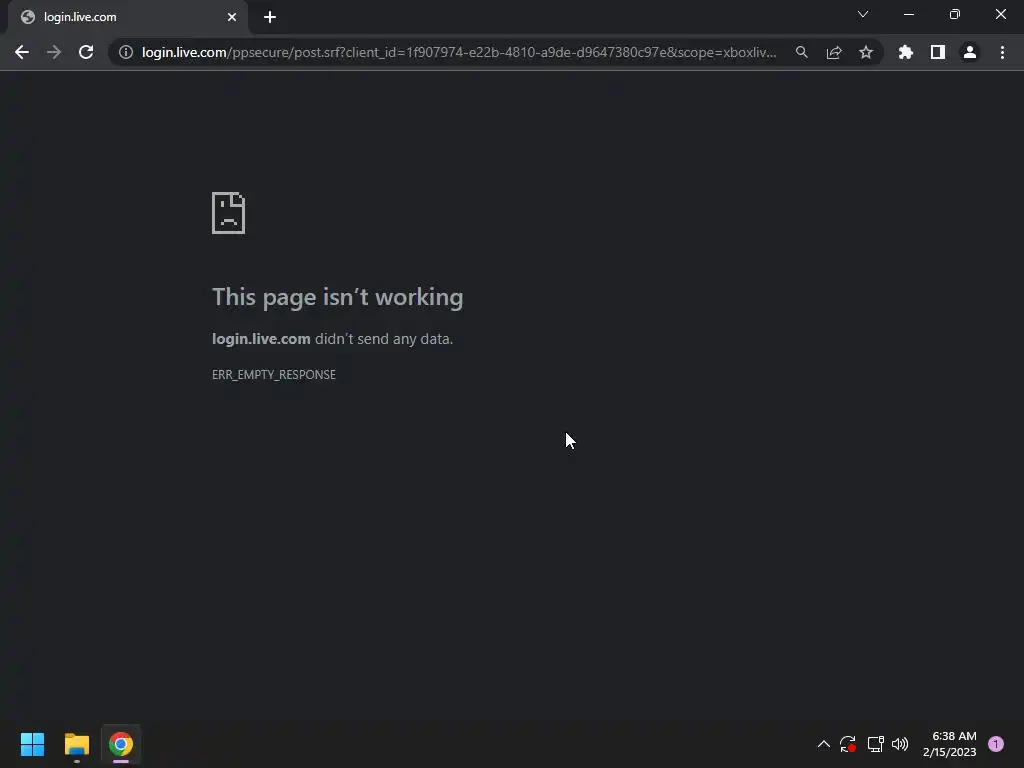The image size is (1024, 768).
Task: Open the zoom magnifier icon in address bar
Action: (x=802, y=52)
